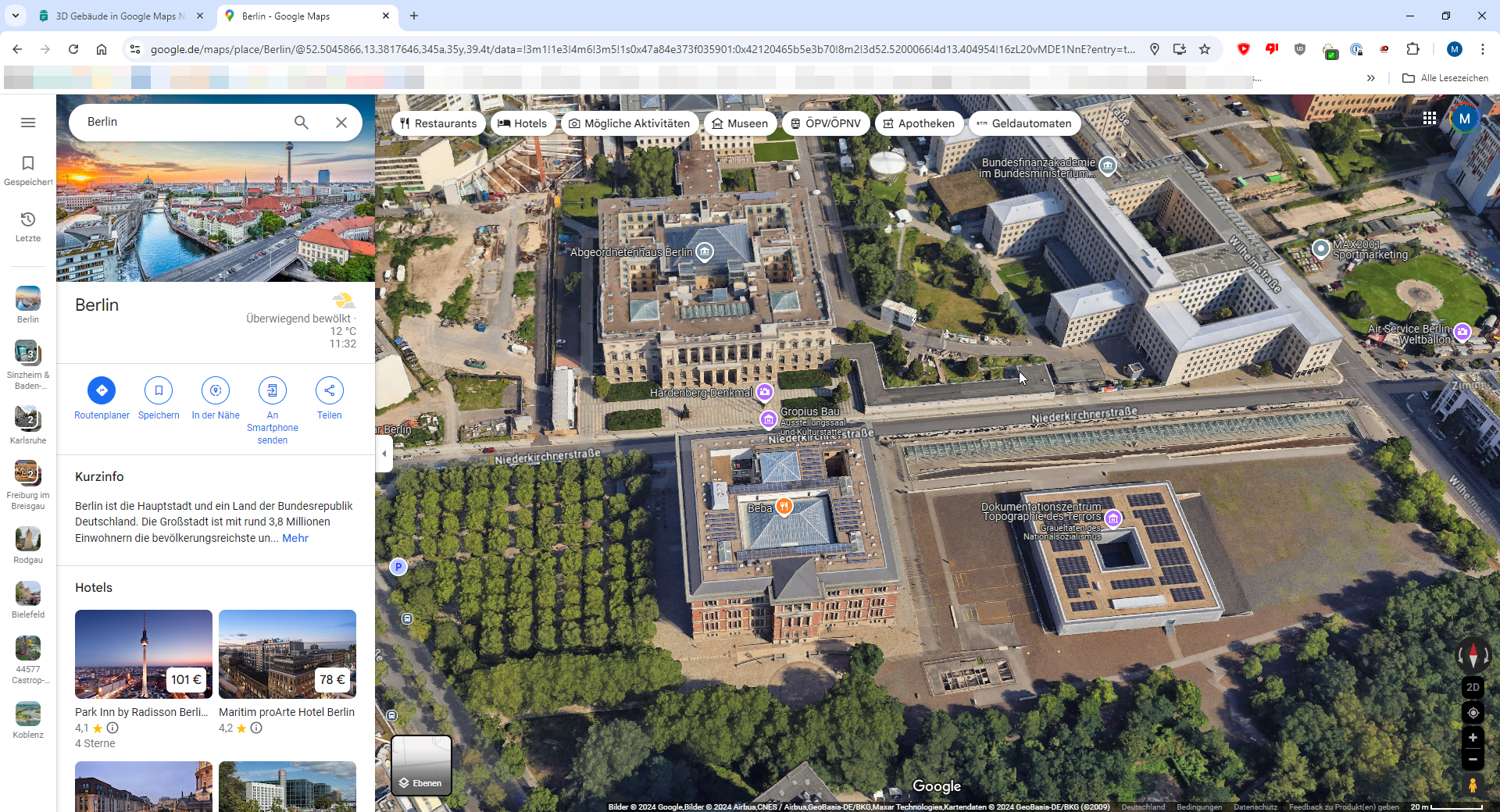The image size is (1500, 812).
Task: Click the Routenplaner directions icon
Action: tap(102, 390)
